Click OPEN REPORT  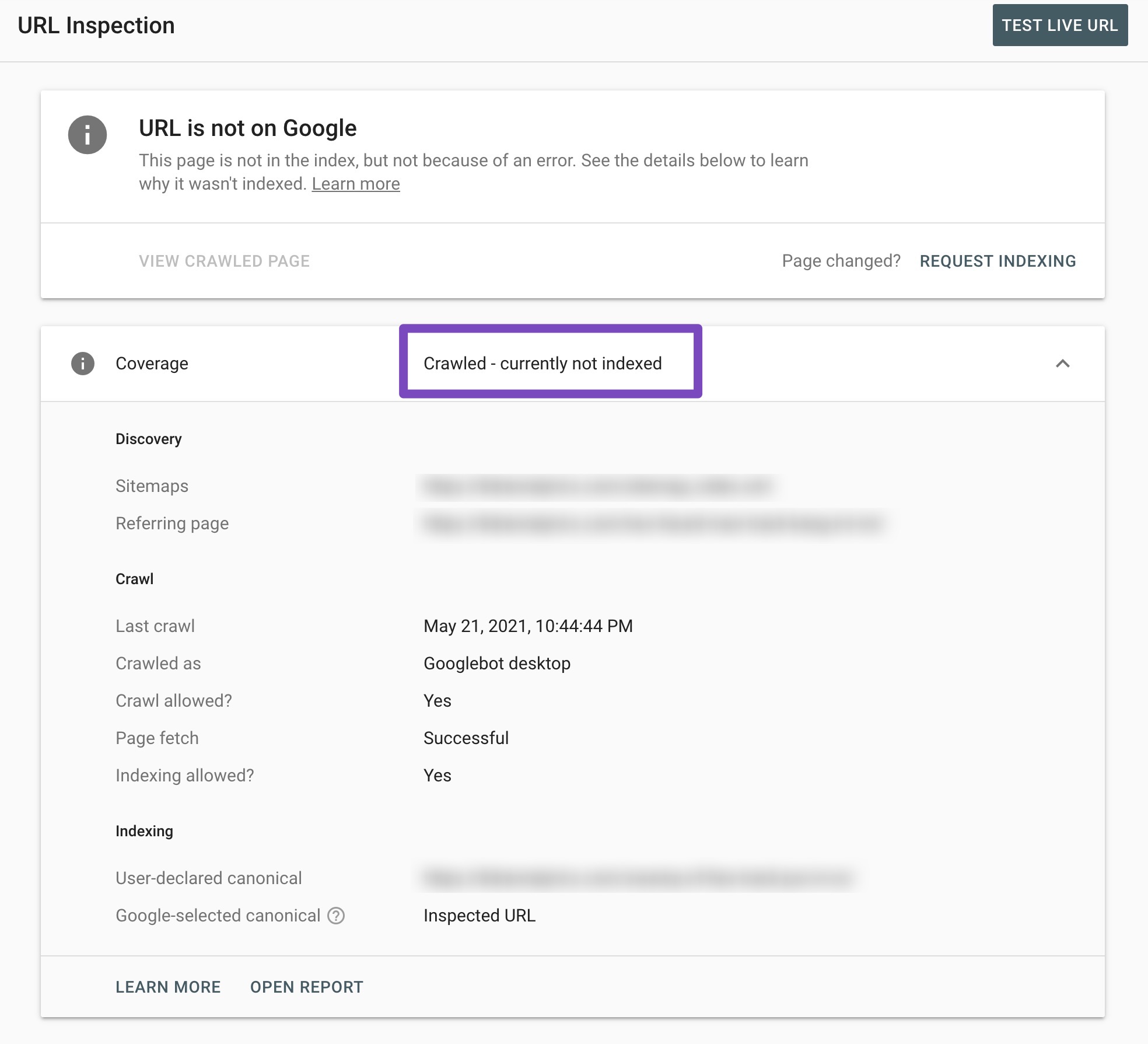[x=306, y=987]
